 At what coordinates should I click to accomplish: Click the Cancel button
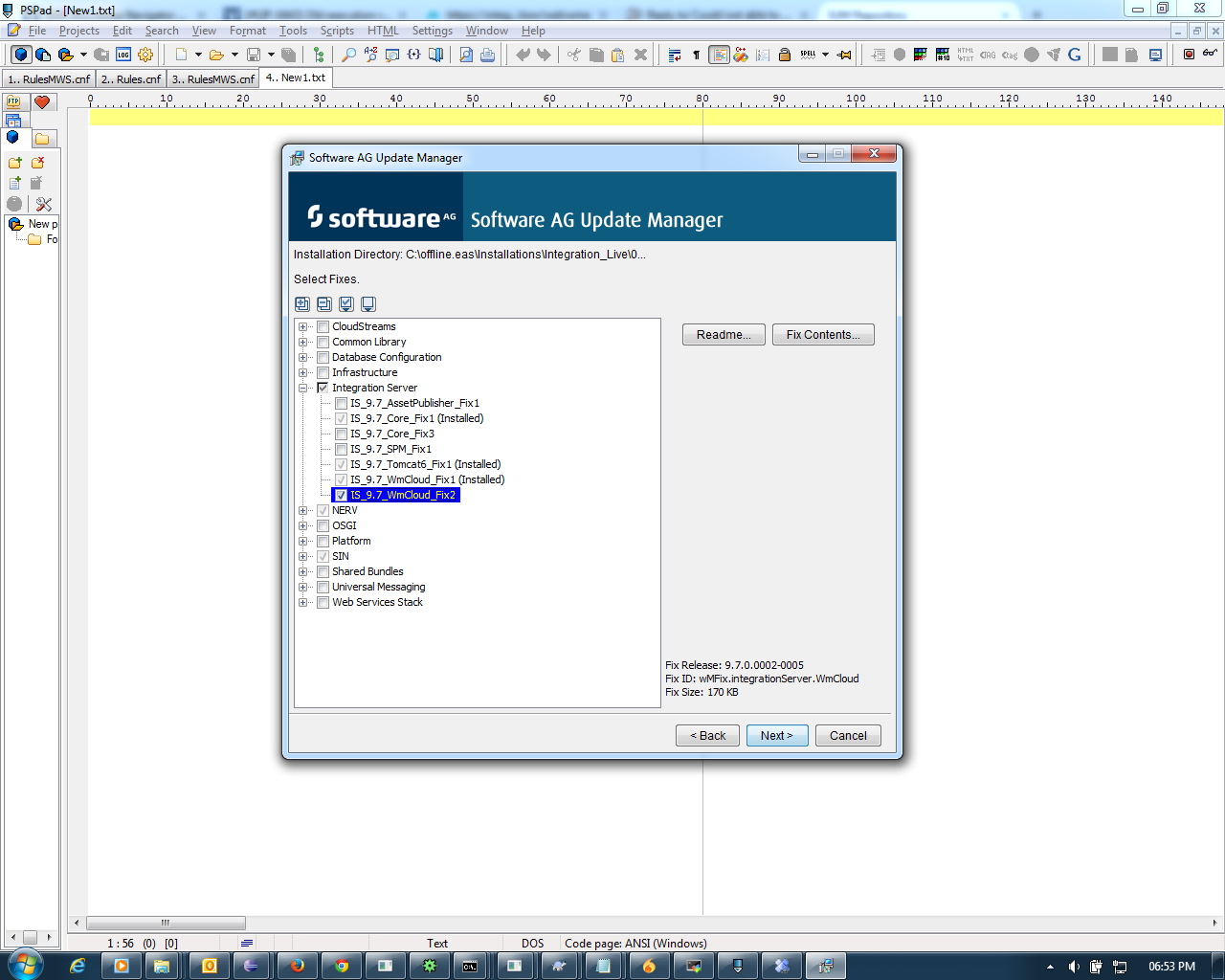tap(848, 736)
